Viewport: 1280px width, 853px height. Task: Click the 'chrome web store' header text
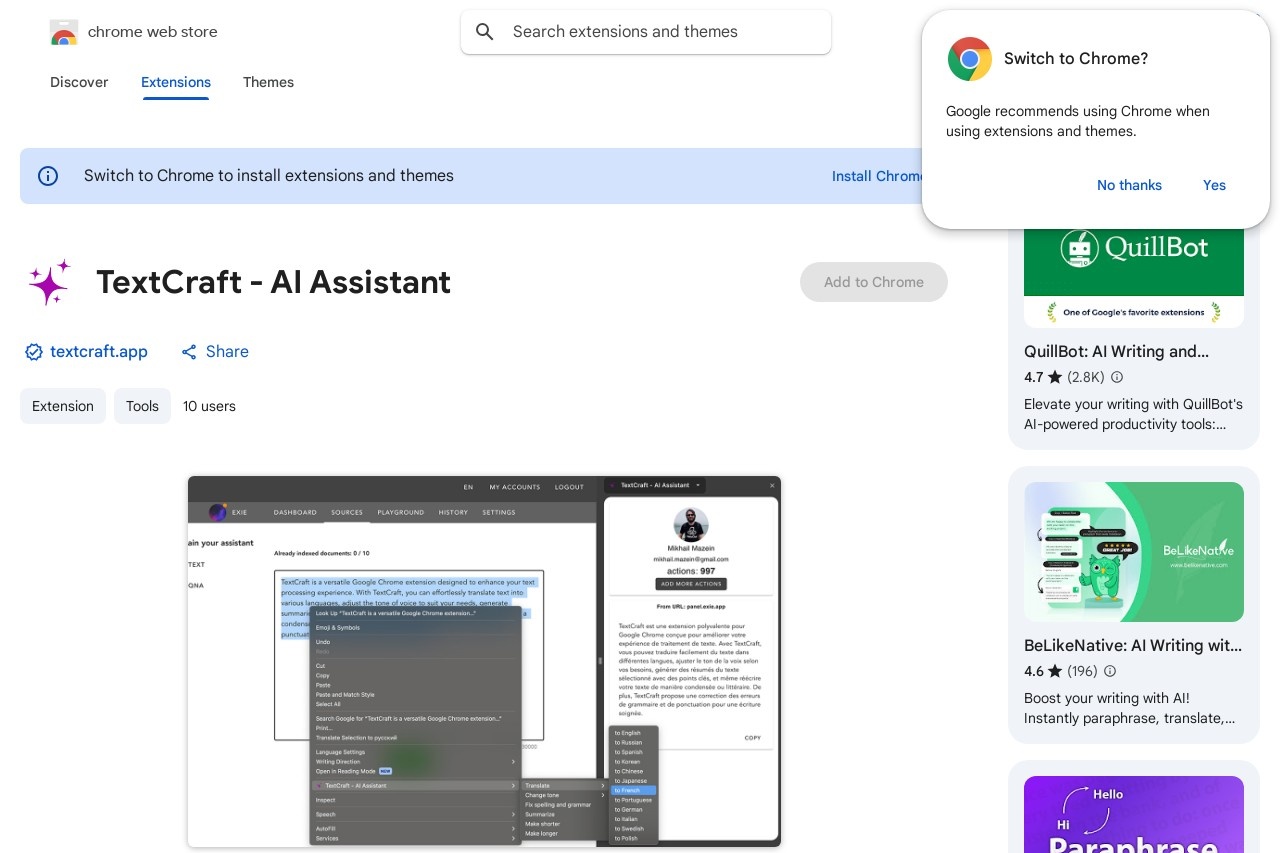(x=153, y=32)
